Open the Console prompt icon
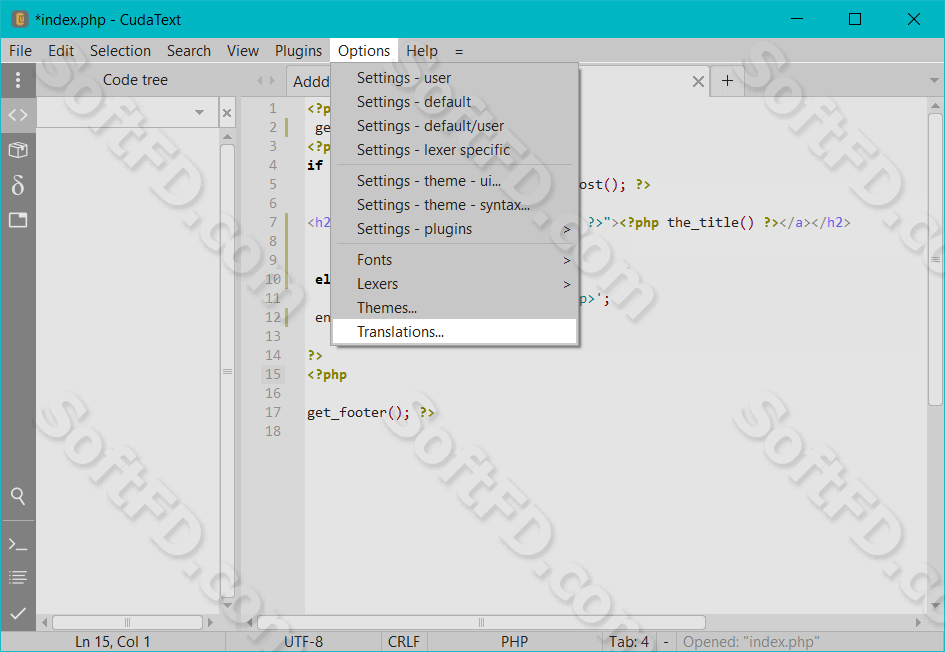 pyautogui.click(x=18, y=545)
